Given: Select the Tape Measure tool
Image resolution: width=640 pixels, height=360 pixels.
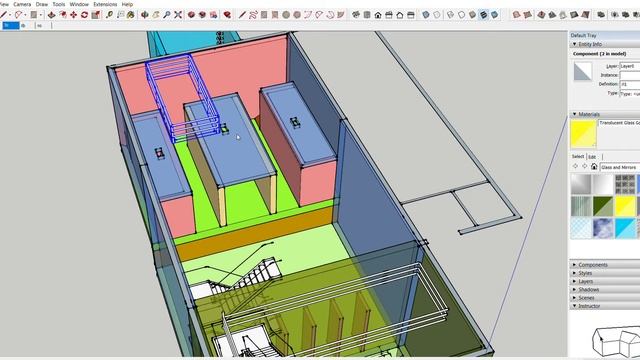Looking at the screenshot, I should pyautogui.click(x=109, y=15).
